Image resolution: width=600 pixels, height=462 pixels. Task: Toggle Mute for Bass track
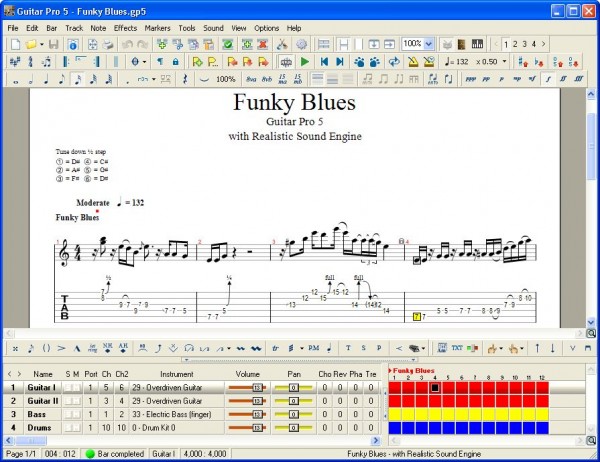77,413
